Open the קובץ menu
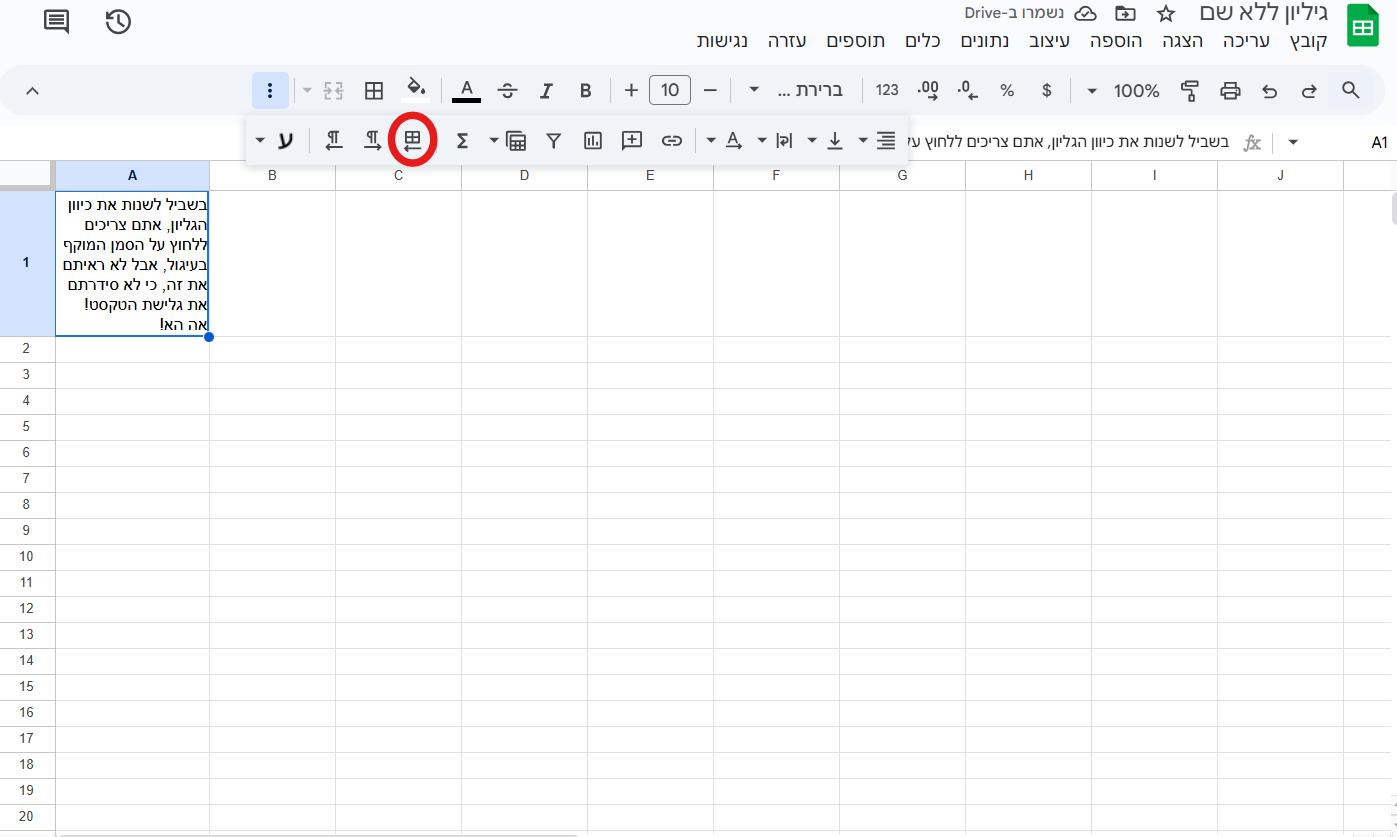 pyautogui.click(x=1308, y=41)
